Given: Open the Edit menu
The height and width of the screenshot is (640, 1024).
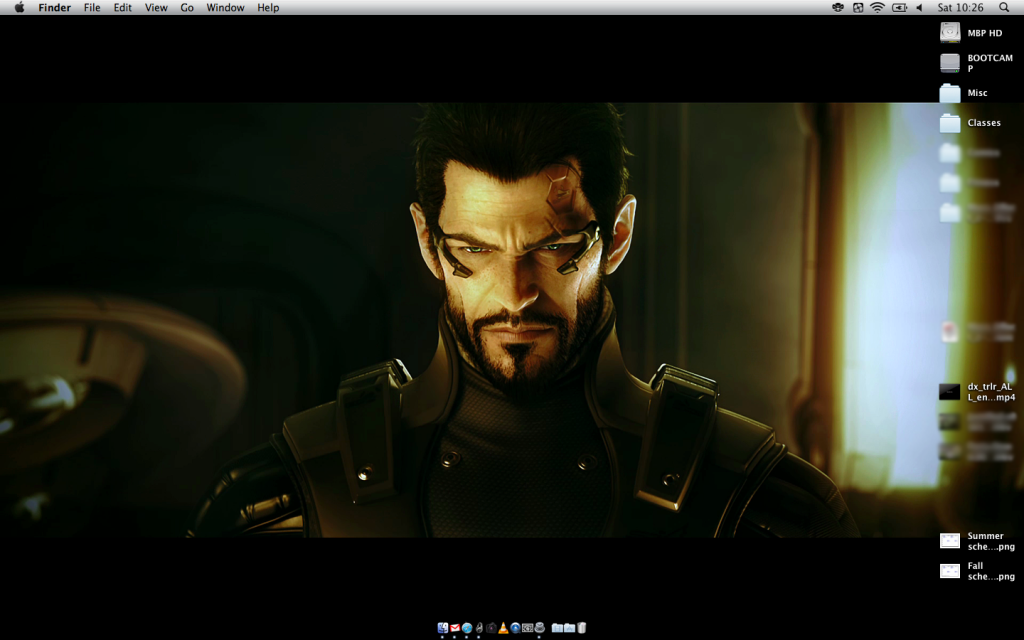Looking at the screenshot, I should pos(122,8).
